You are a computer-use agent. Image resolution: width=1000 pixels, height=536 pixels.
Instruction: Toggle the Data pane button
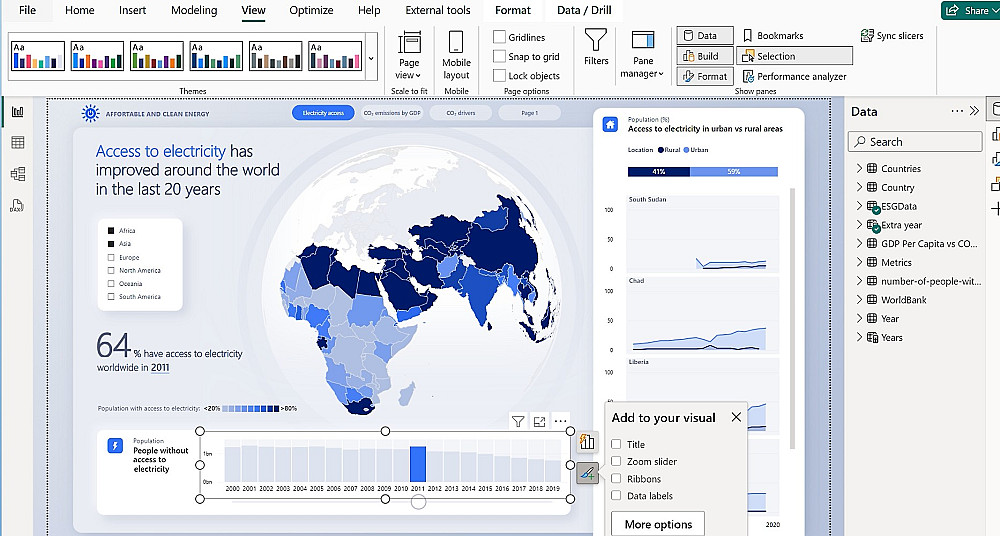coord(705,36)
